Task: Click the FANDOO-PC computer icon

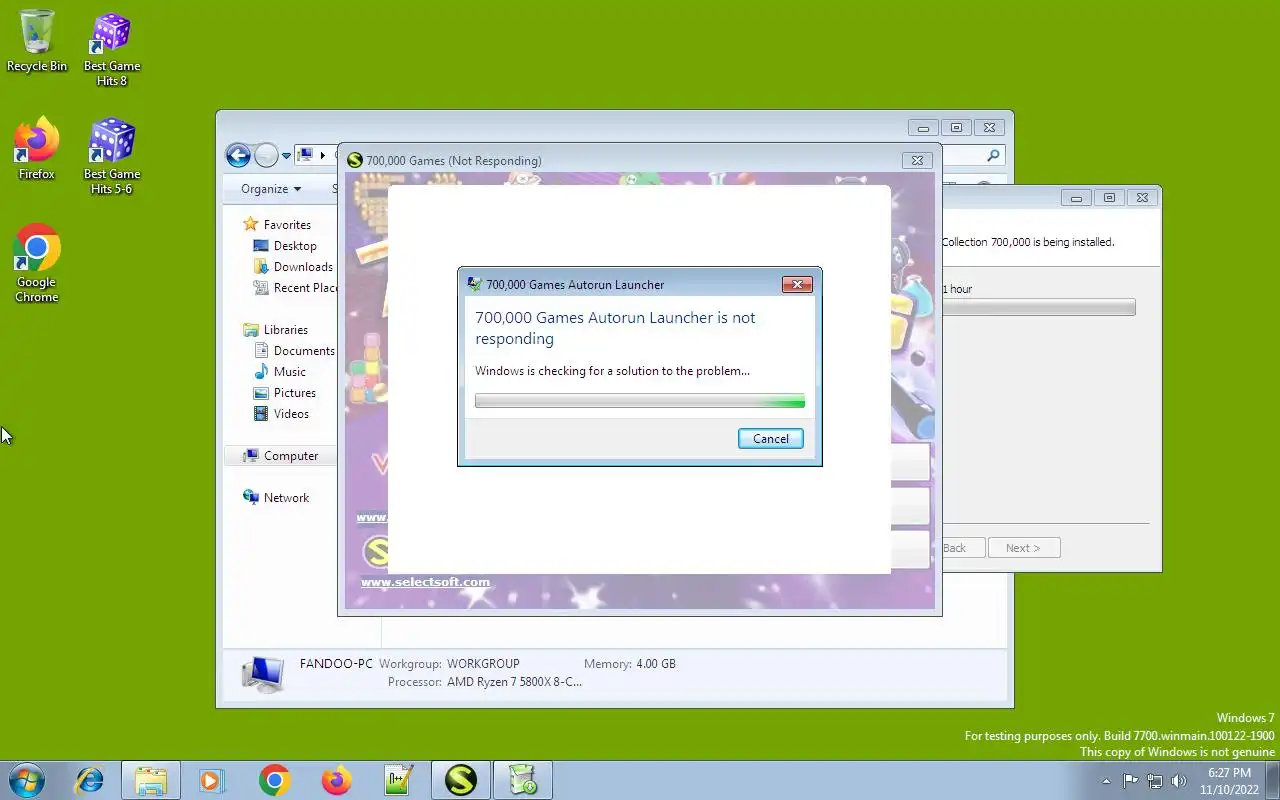Action: coord(263,675)
